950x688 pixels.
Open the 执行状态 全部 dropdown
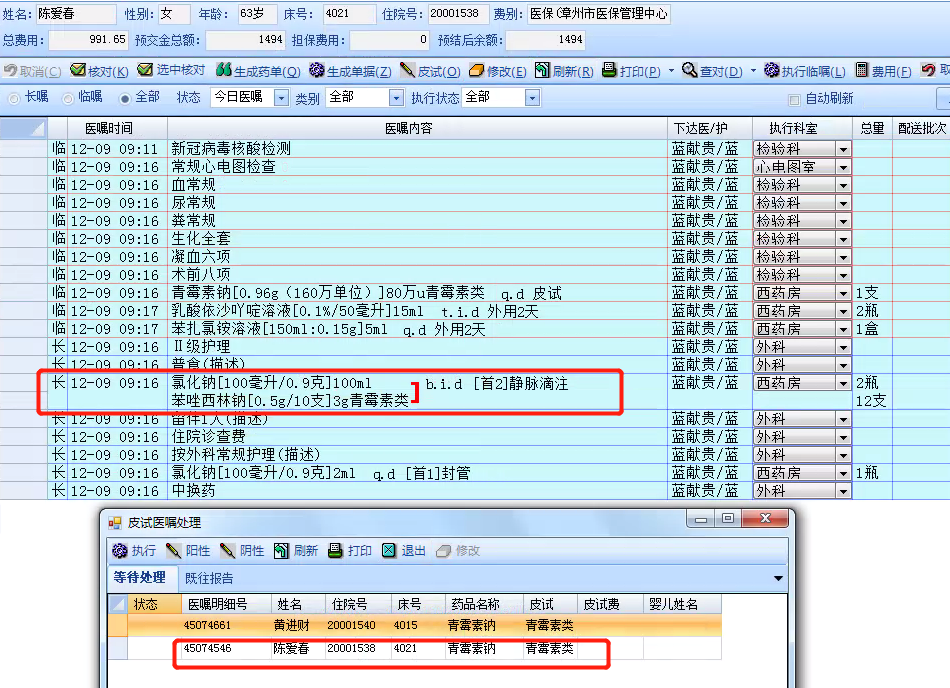(x=533, y=98)
